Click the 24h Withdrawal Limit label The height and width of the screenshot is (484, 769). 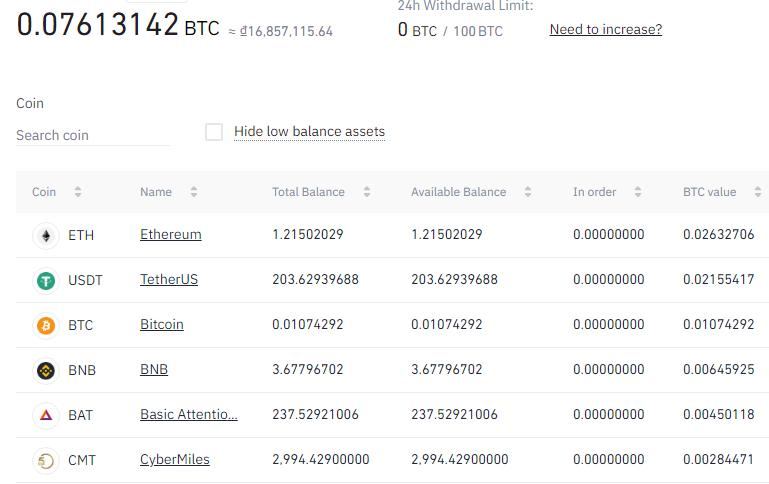click(465, 6)
